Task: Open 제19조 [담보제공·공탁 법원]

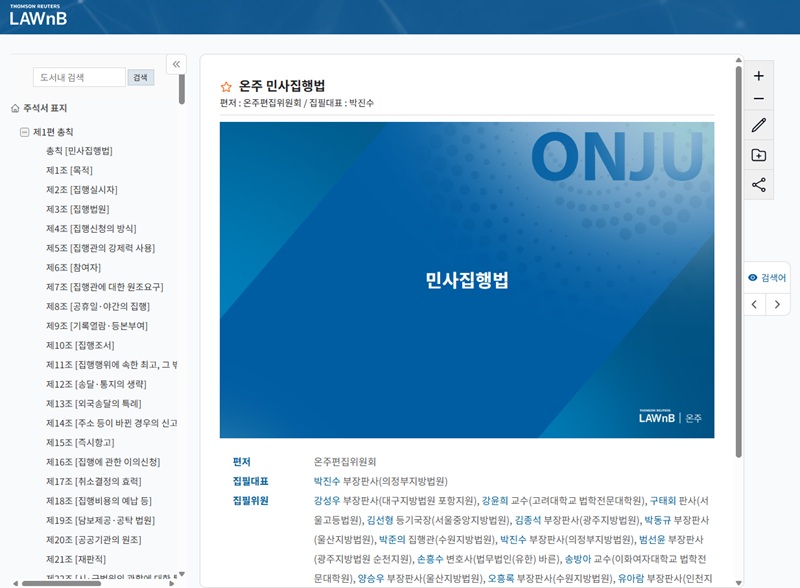Action: (101, 521)
